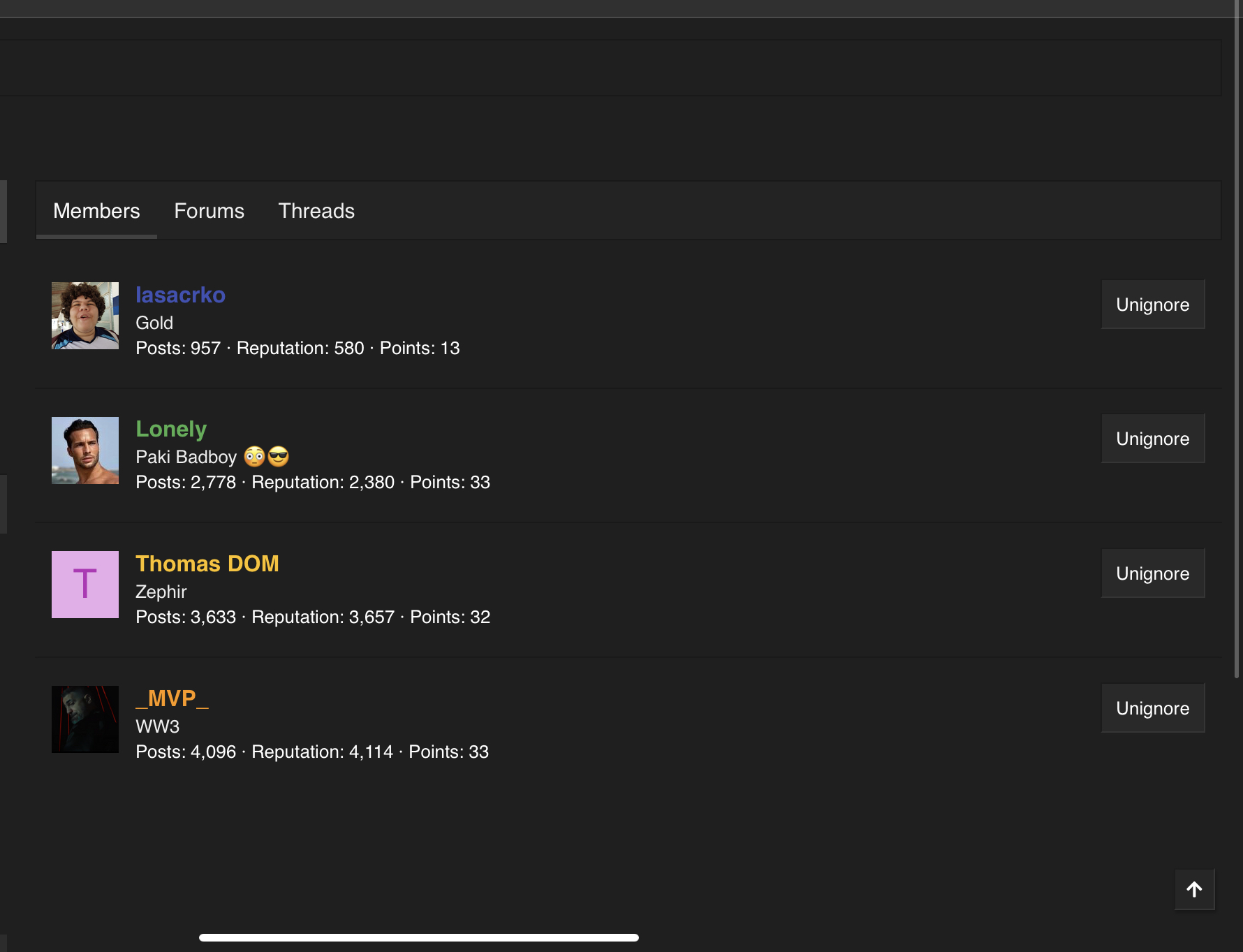Click 'Reputation: 2,380' stats text
1243x952 pixels.
[323, 482]
